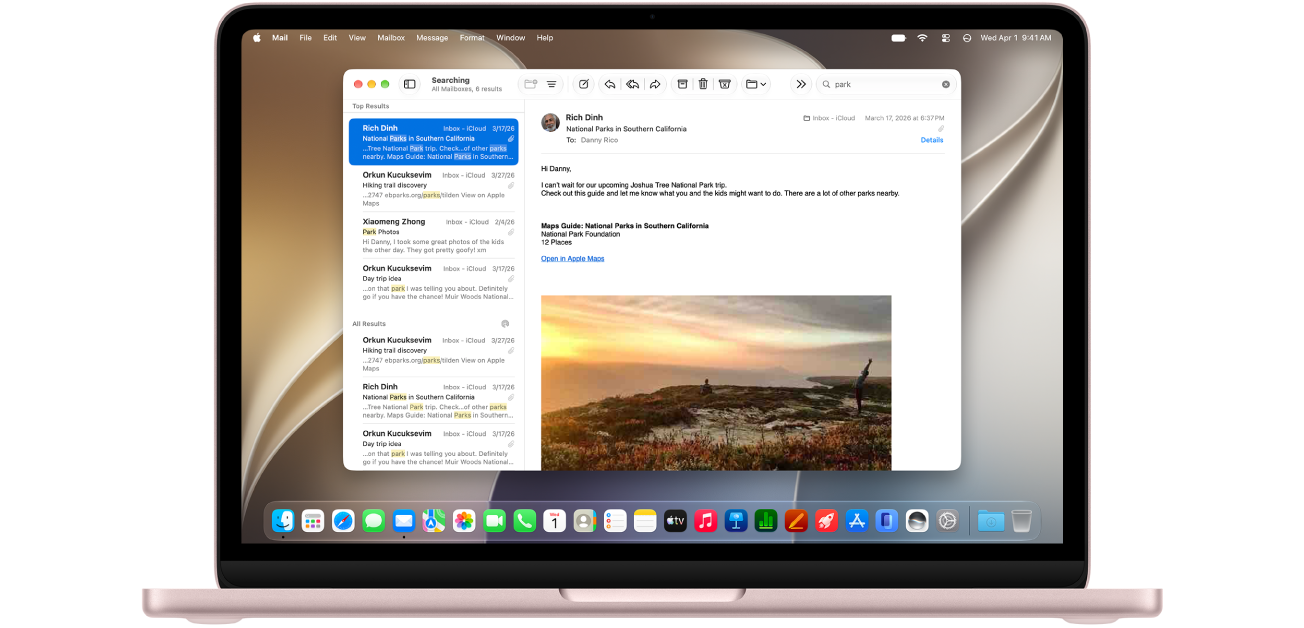
Task: Open the Mailbox menu
Action: [391, 38]
